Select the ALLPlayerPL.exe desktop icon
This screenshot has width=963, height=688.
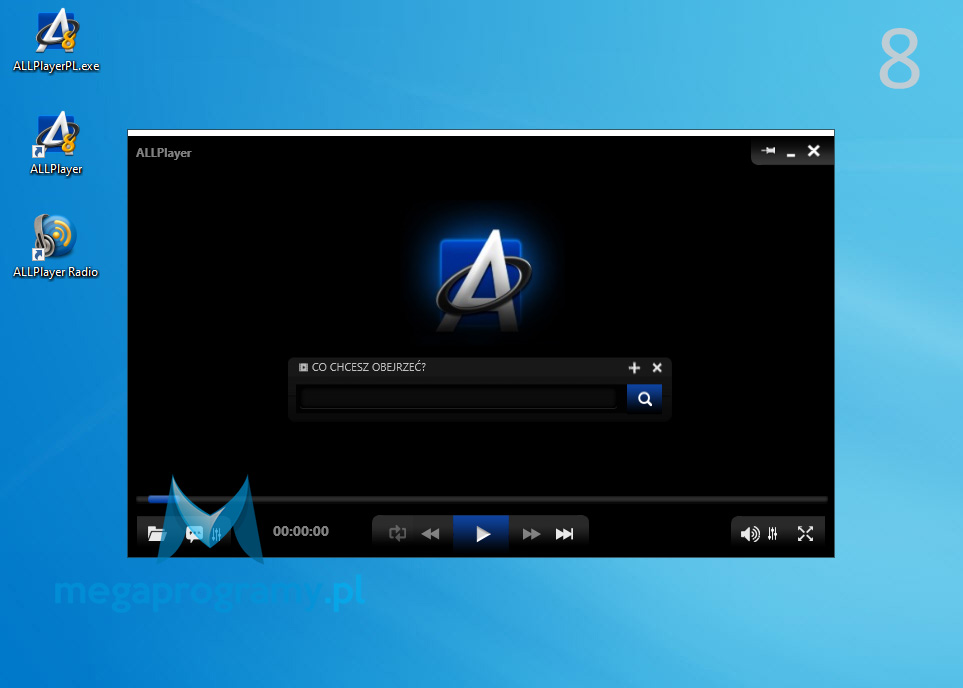click(57, 40)
